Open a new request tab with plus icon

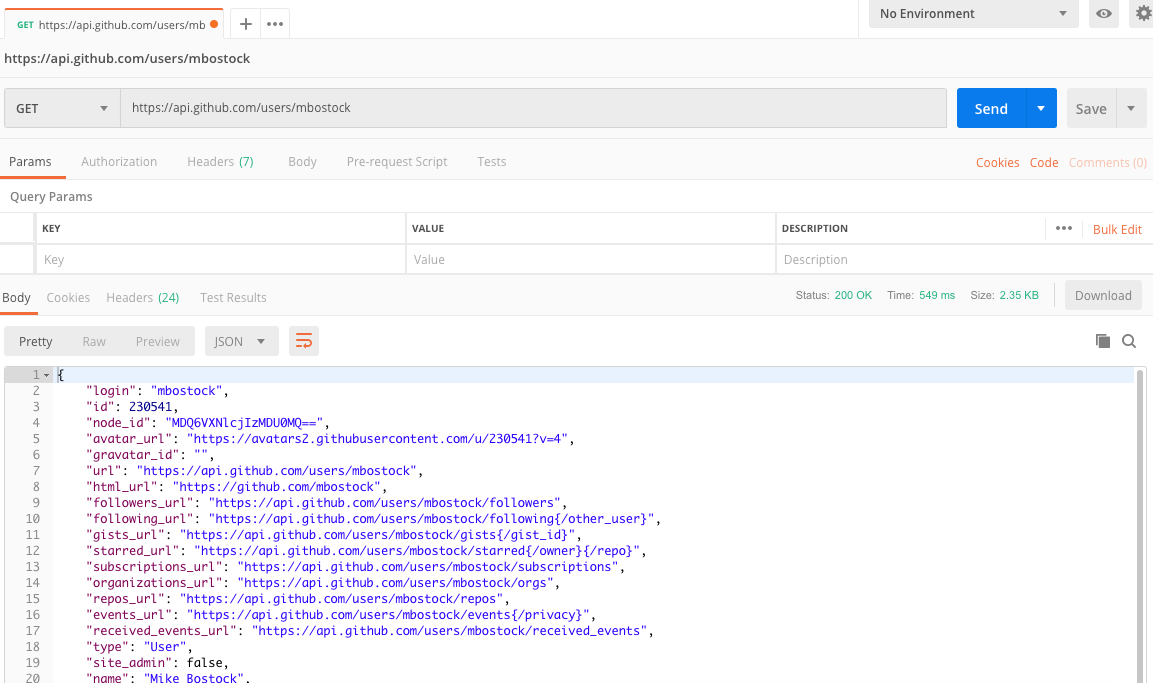tap(246, 24)
